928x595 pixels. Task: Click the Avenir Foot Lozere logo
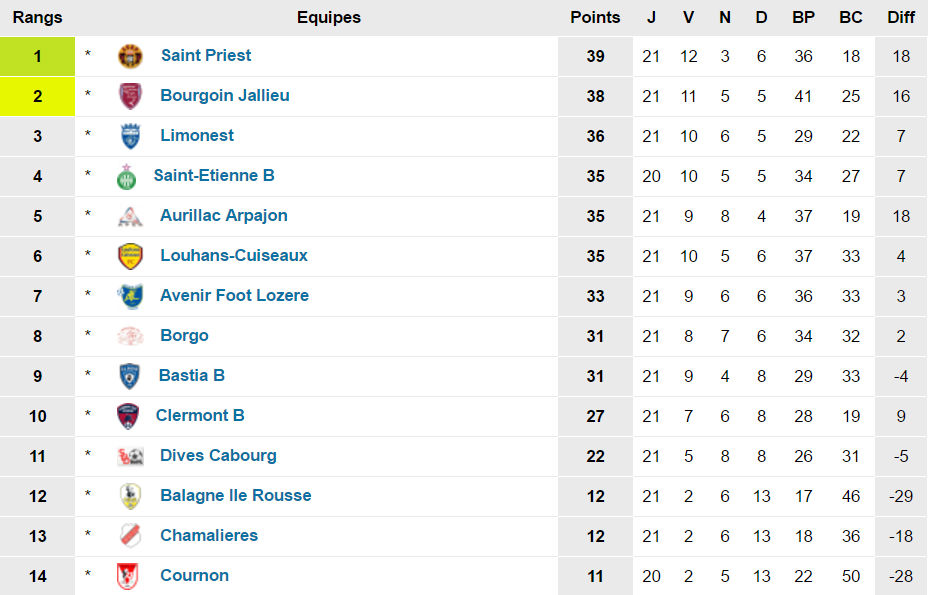130,296
